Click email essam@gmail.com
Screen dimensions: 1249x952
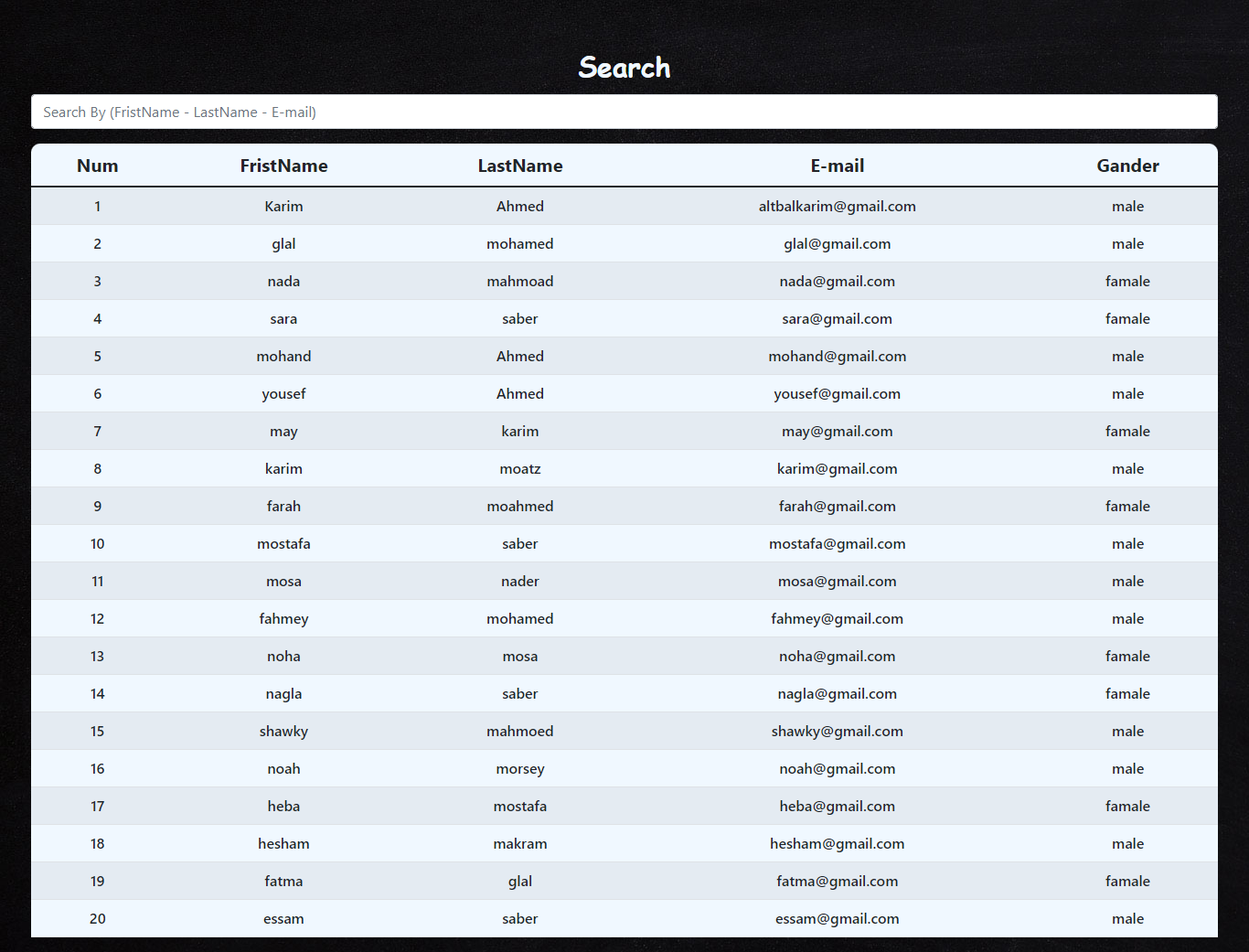[x=838, y=919]
